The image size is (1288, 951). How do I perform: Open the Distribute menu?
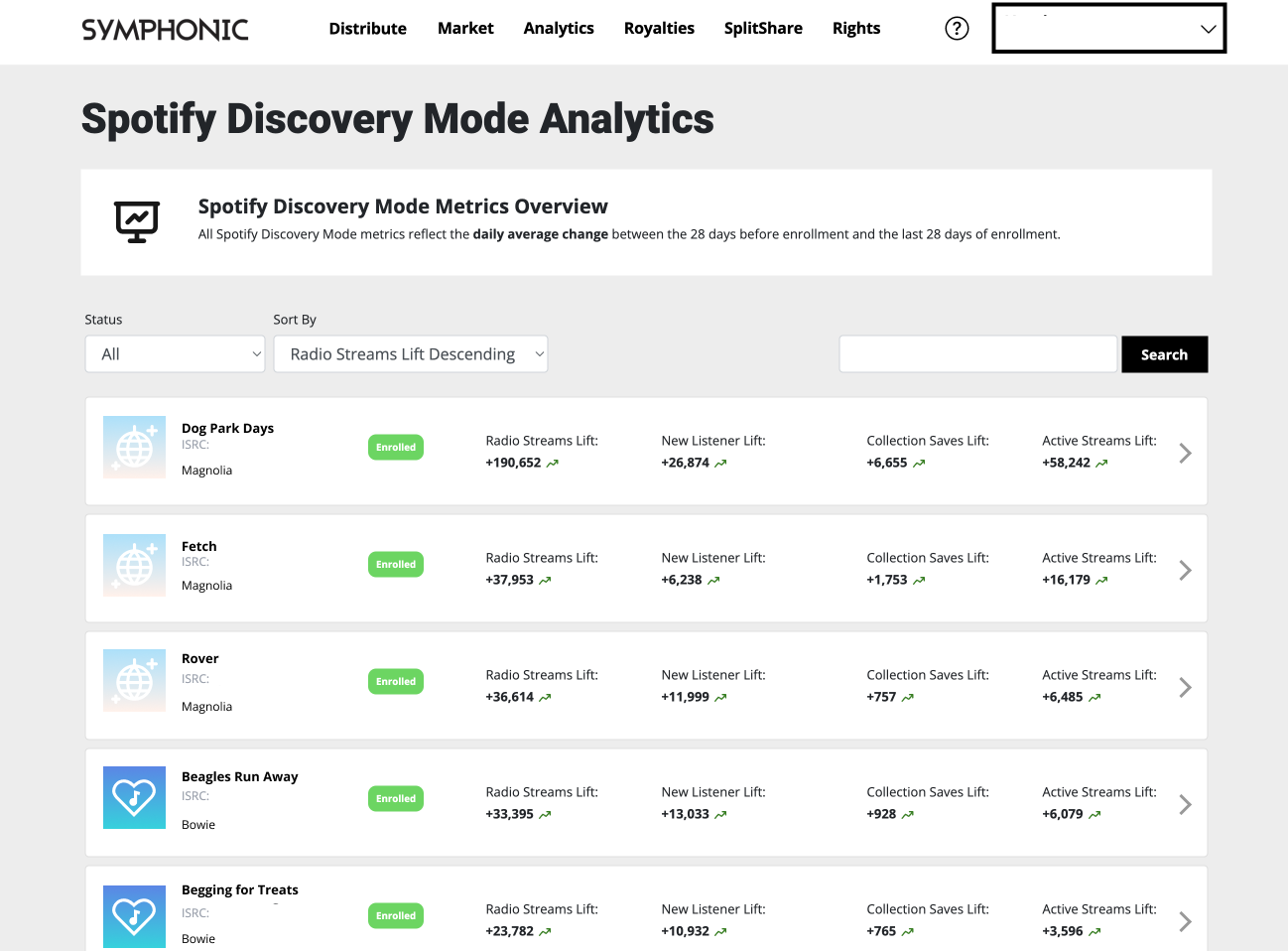point(368,29)
